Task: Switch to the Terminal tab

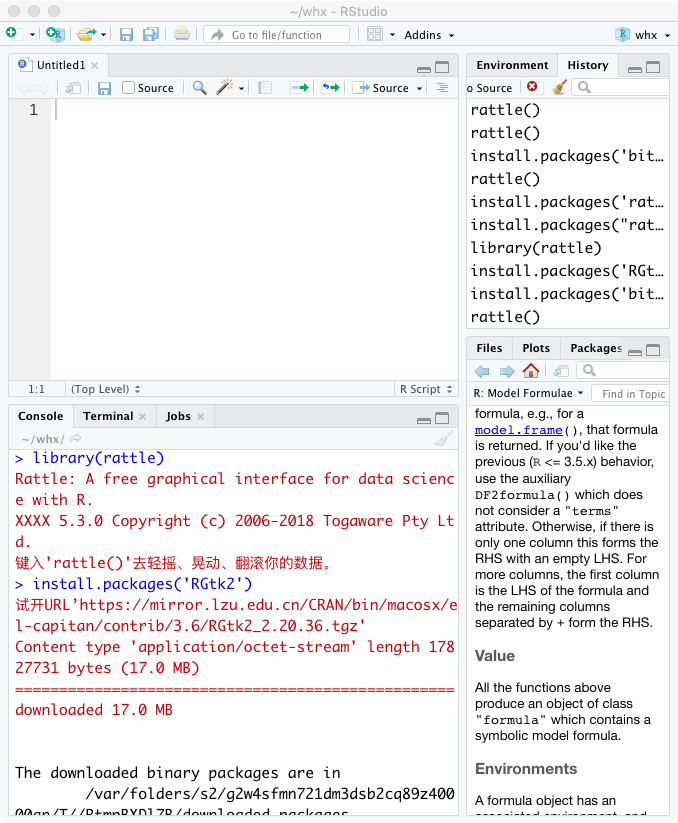Action: [x=108, y=416]
